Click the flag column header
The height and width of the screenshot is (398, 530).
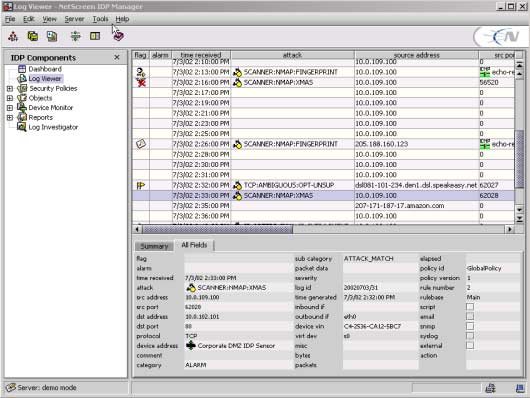click(140, 55)
